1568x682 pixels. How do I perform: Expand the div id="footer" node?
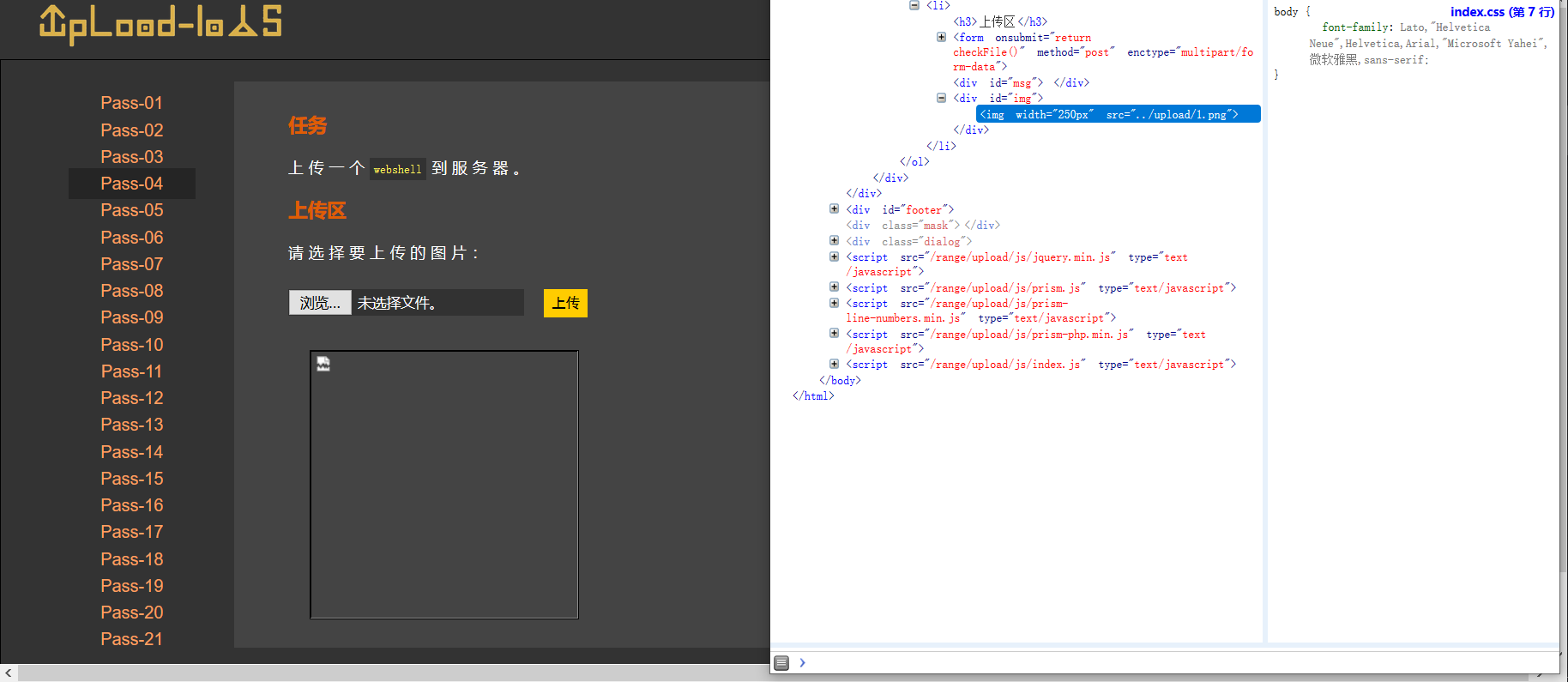click(x=834, y=208)
